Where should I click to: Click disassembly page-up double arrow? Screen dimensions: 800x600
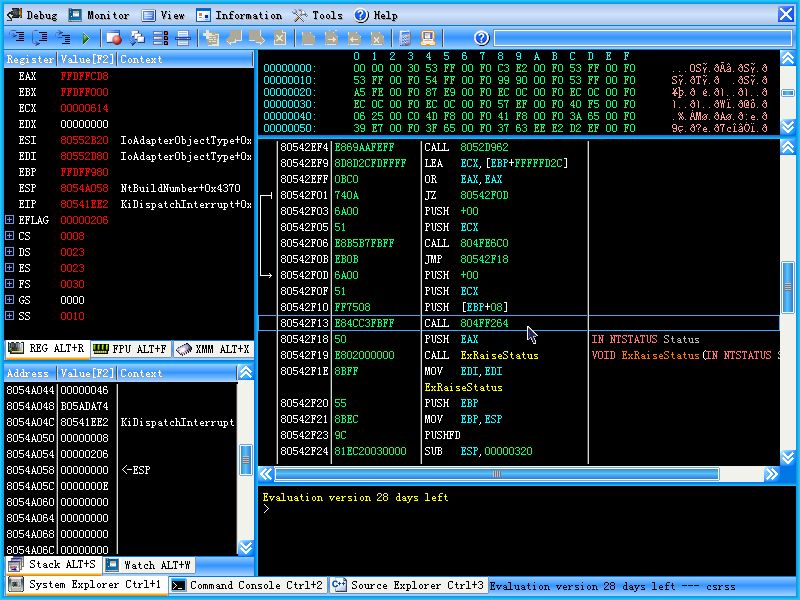(x=788, y=147)
